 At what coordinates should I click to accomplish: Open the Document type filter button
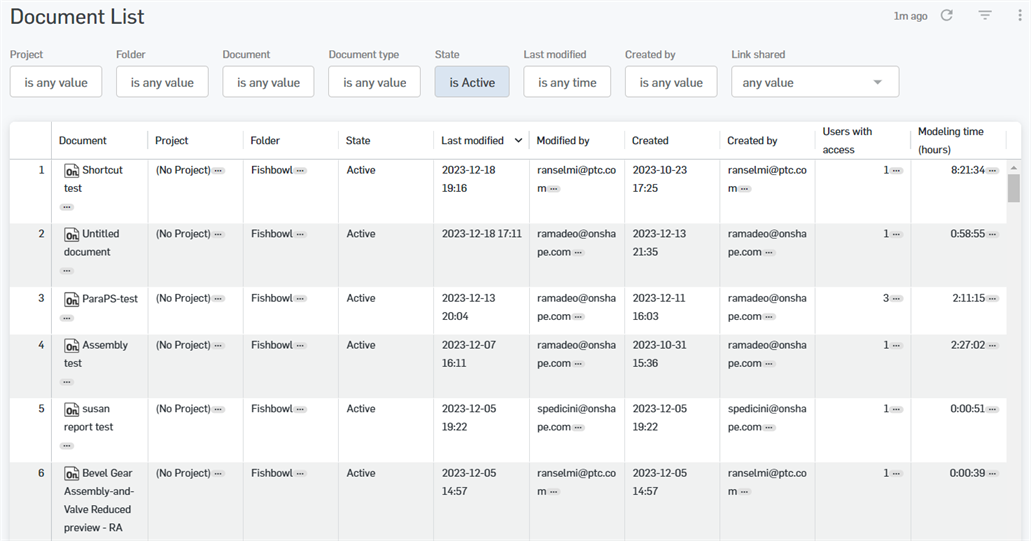[374, 83]
